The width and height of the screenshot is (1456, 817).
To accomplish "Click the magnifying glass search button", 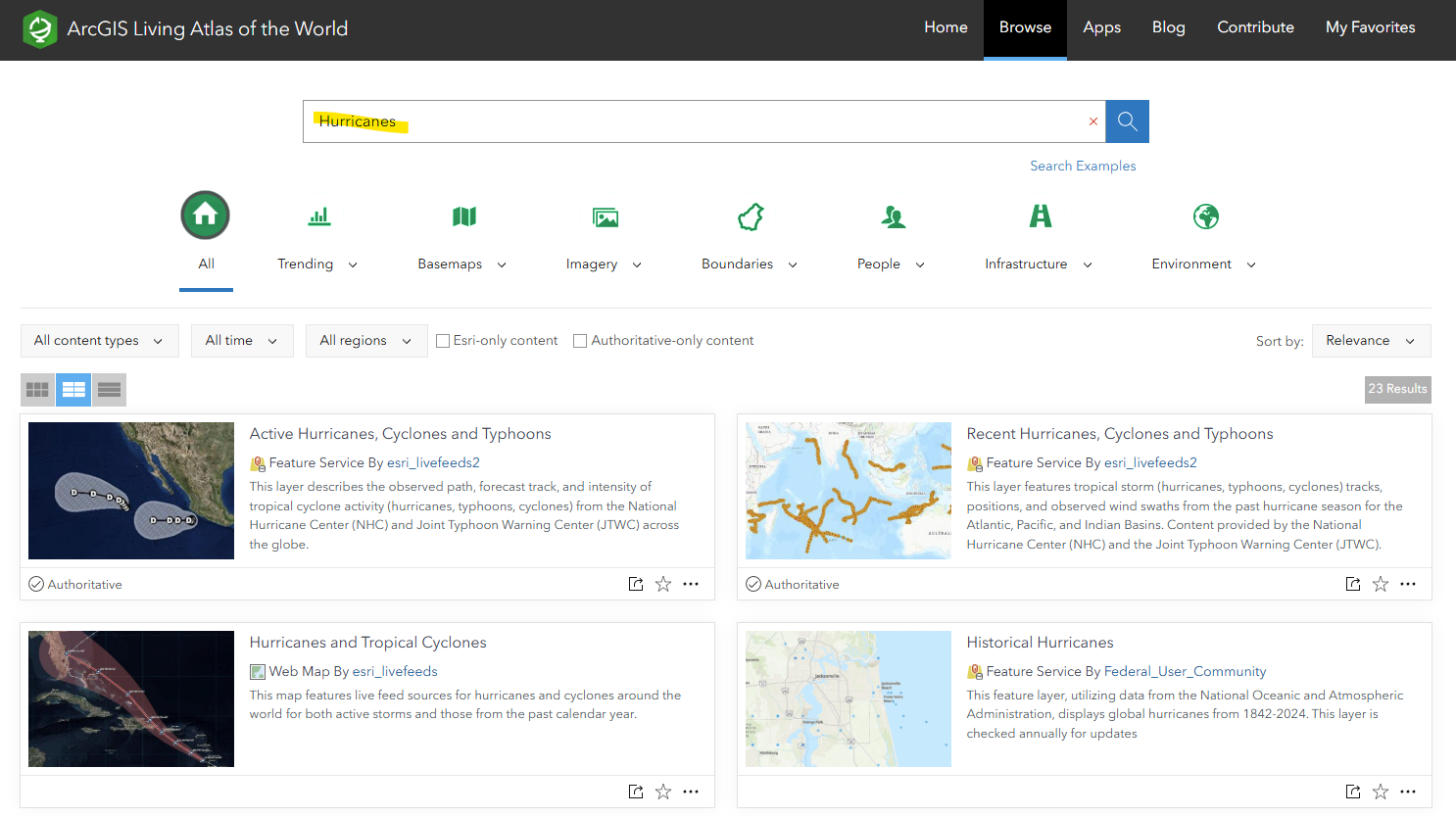I will tap(1127, 121).
